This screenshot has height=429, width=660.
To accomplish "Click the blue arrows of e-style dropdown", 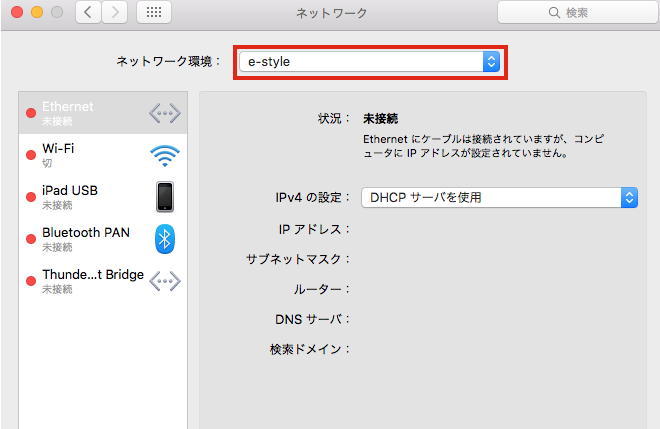I will pos(491,61).
